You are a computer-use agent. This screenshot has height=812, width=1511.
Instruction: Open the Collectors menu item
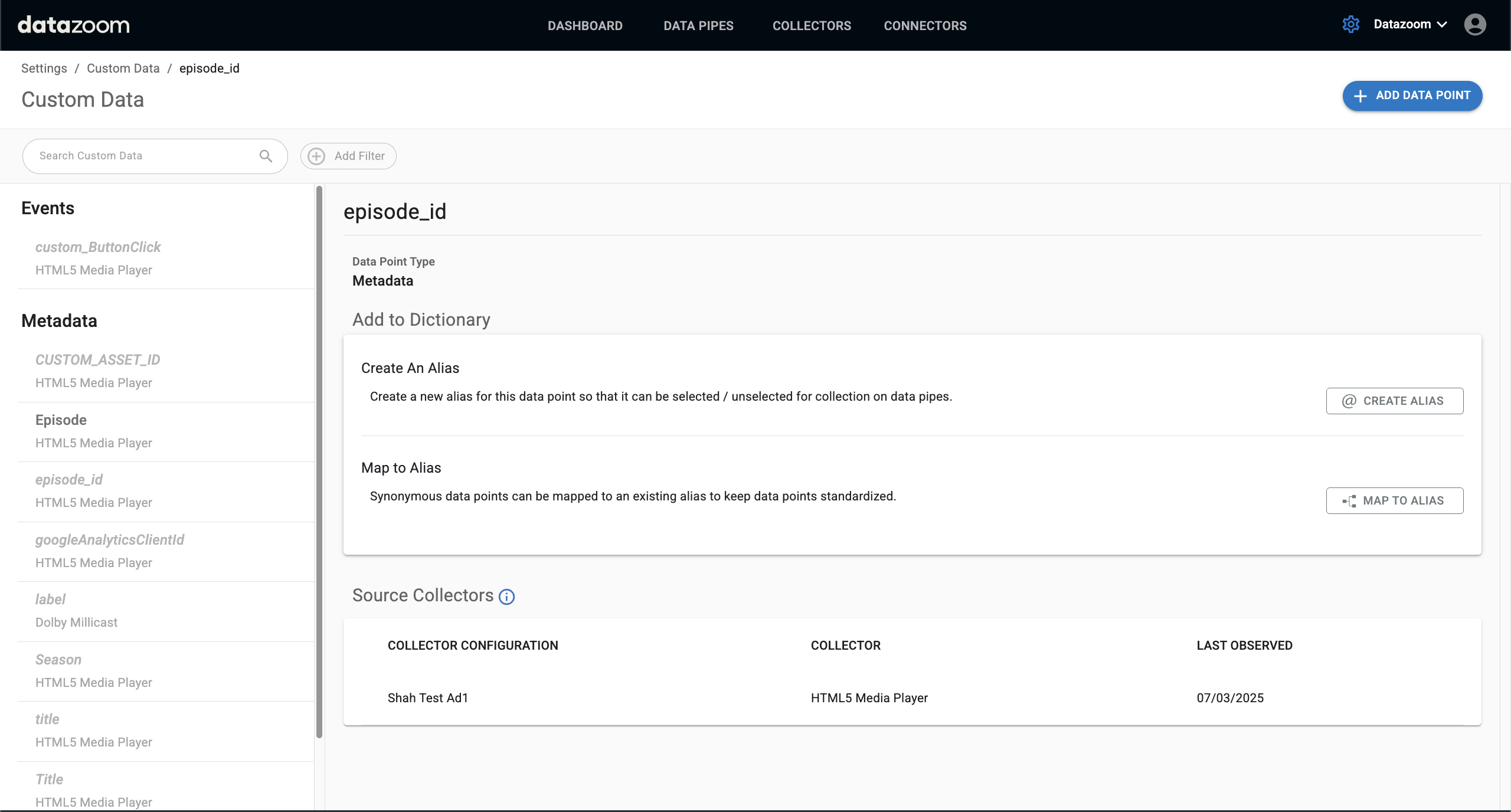(x=812, y=26)
